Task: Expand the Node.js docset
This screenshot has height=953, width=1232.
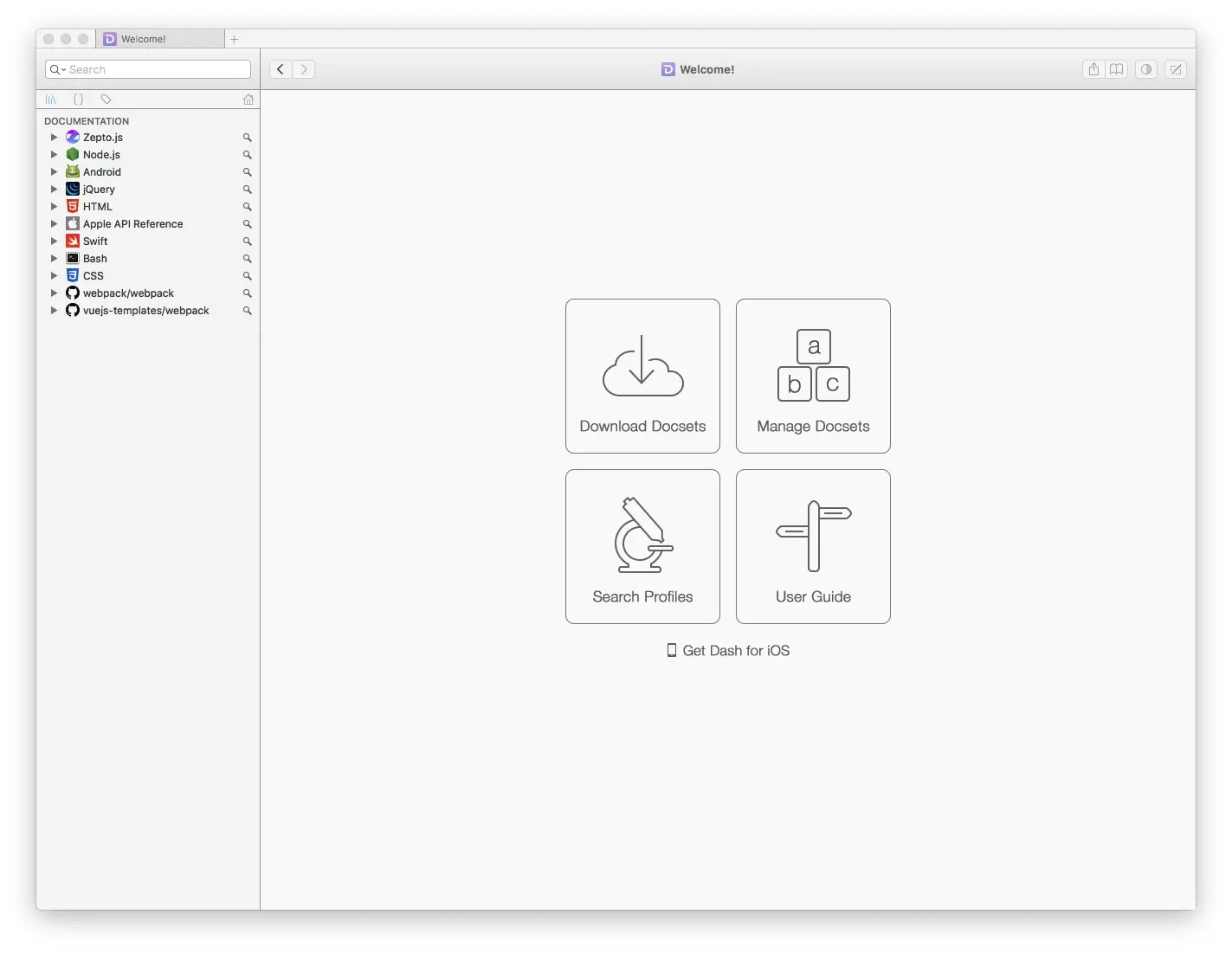Action: point(54,154)
